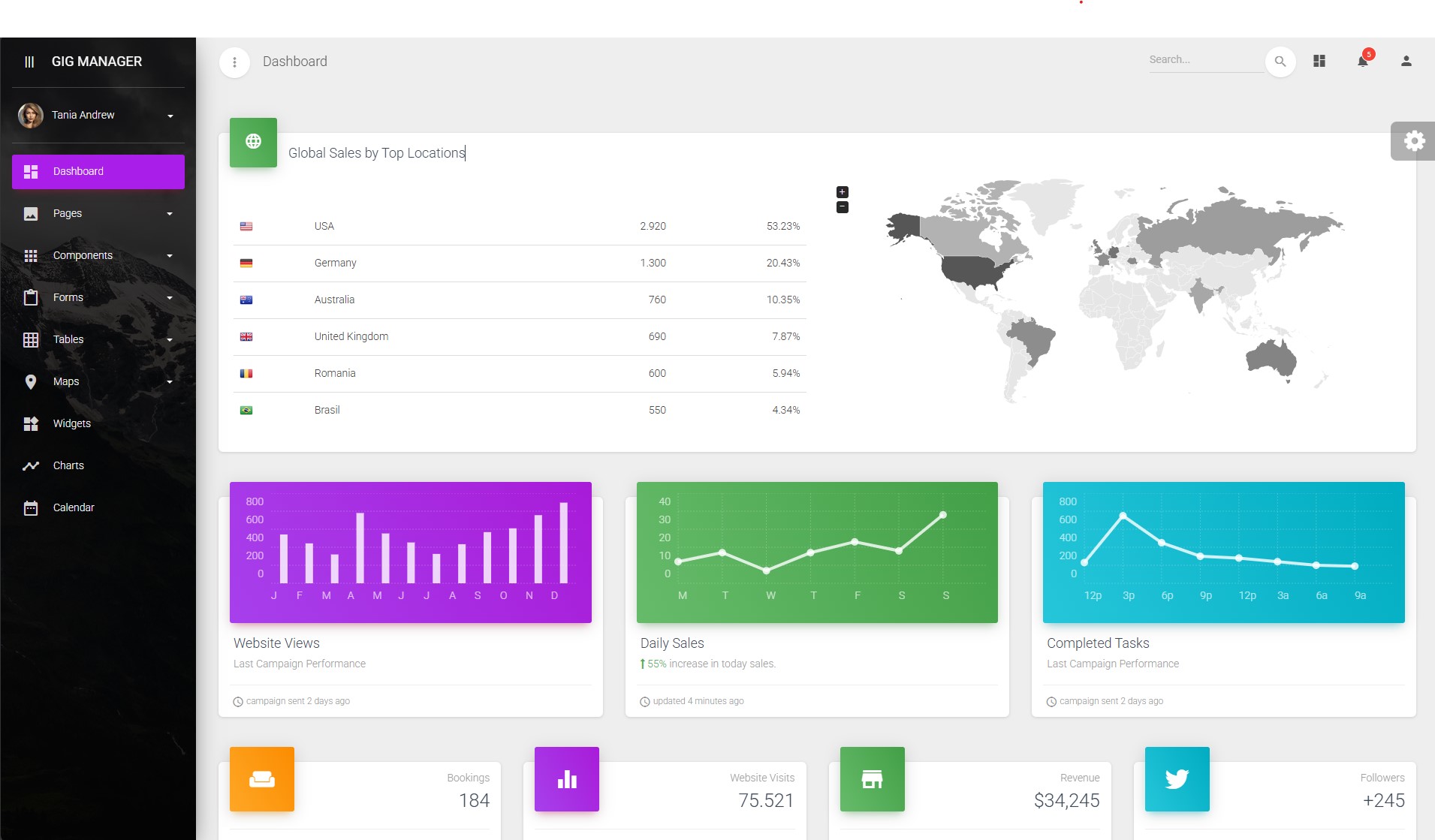
Task: Click the Romania flag icon
Action: coord(246,373)
